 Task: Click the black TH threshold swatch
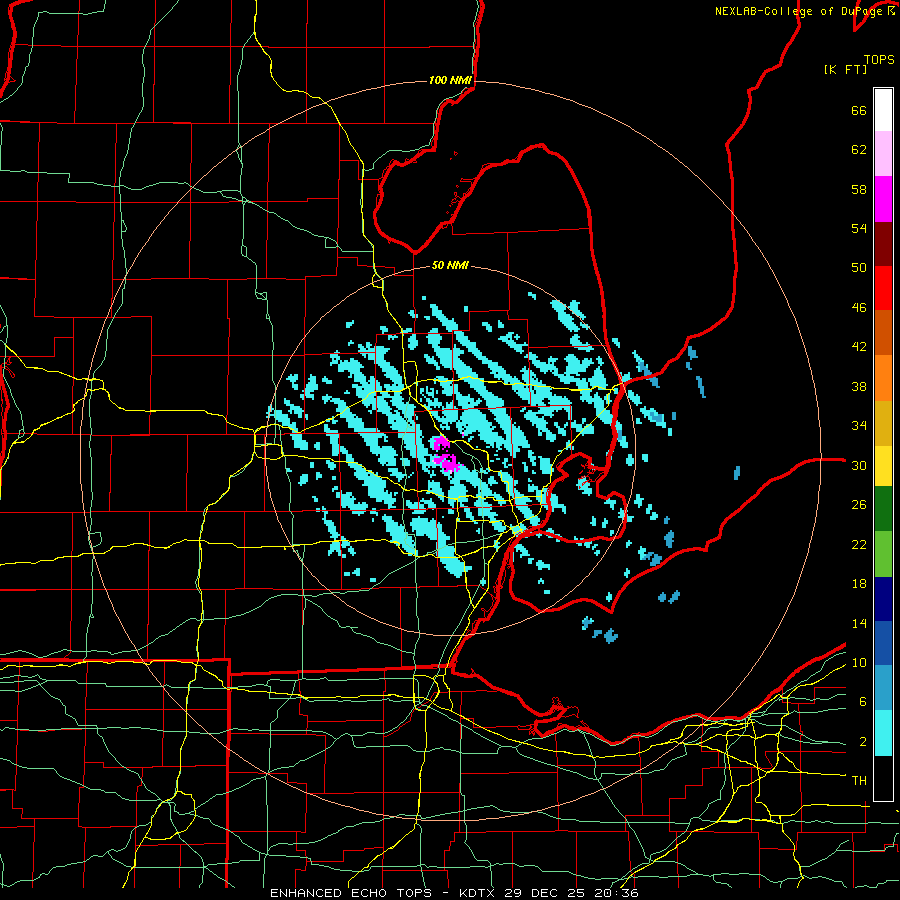tap(883, 778)
